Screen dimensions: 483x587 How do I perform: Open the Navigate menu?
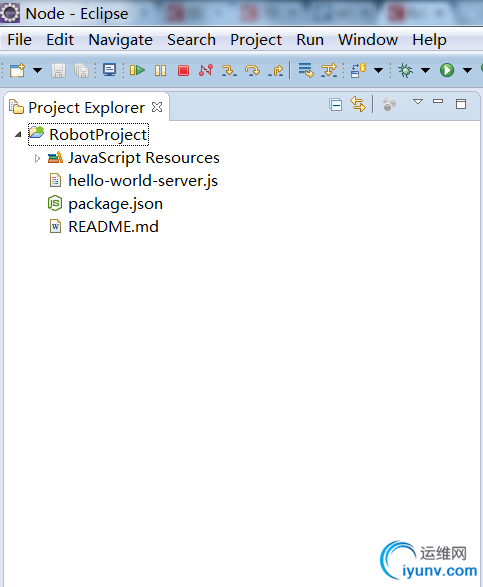[121, 40]
